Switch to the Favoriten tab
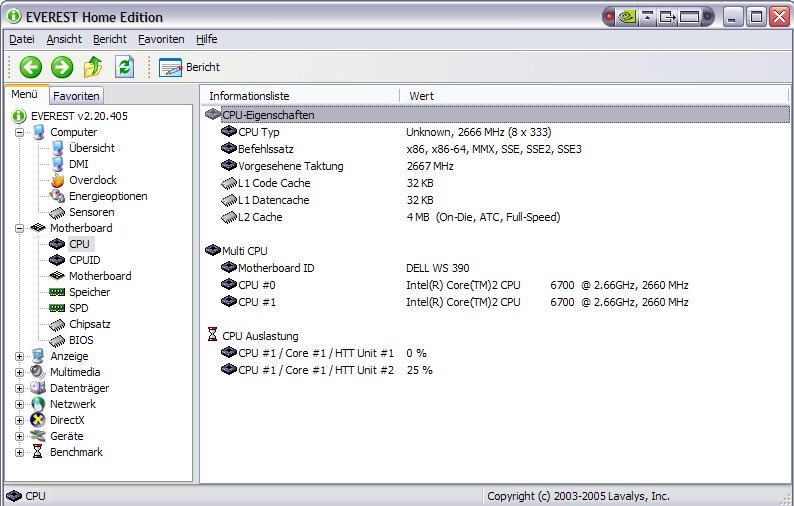The image size is (794, 506). point(76,96)
